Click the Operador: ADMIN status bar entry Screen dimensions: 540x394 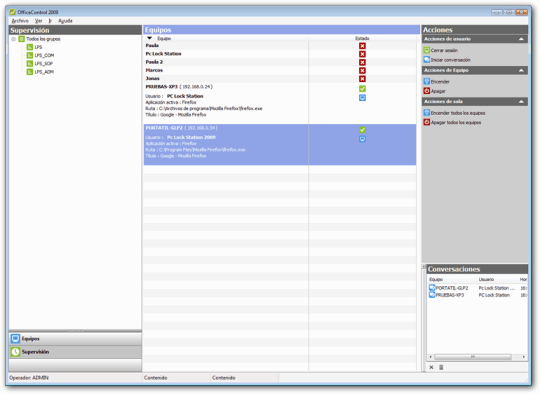29,378
